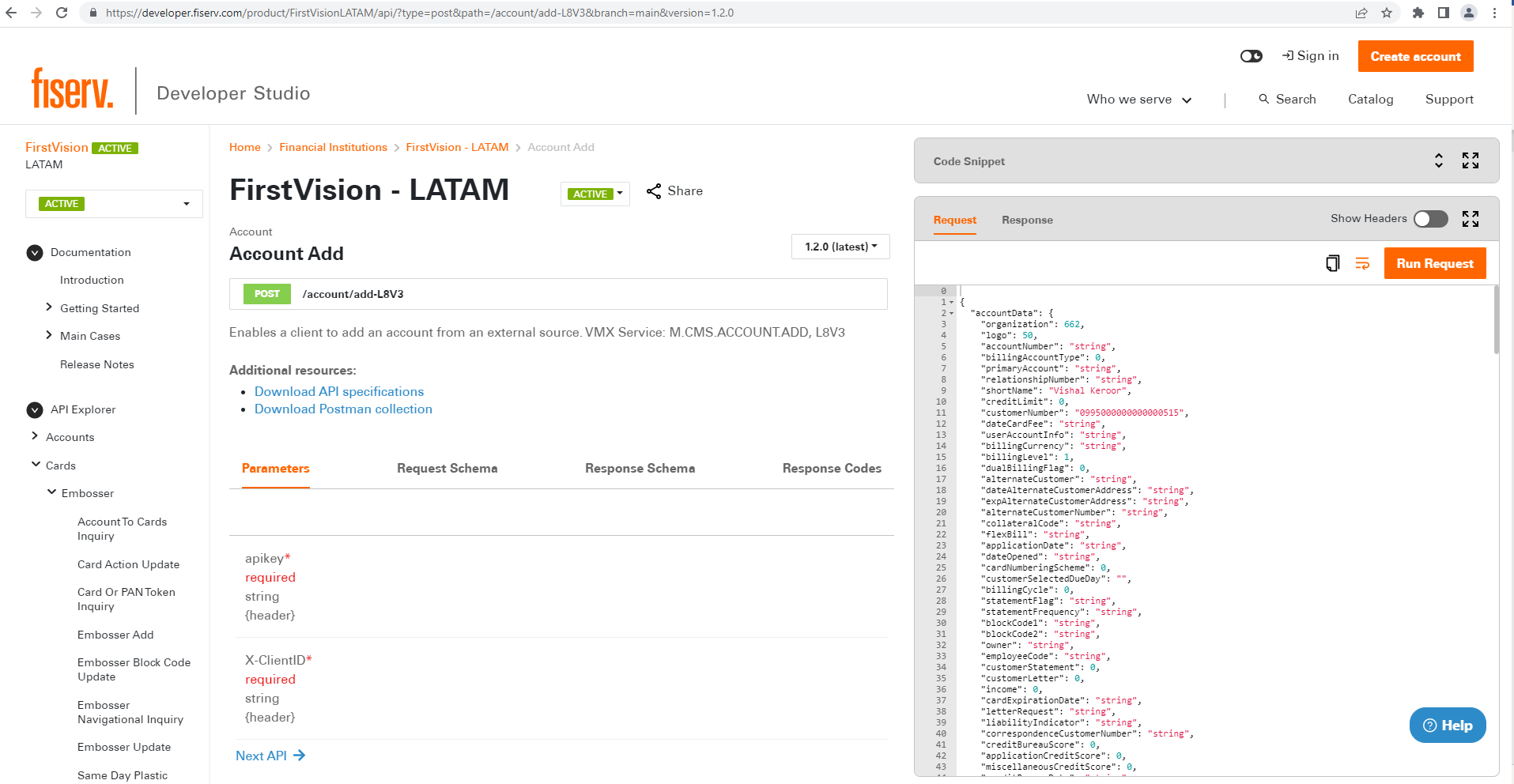The width and height of the screenshot is (1514, 784).
Task: Open the 1.2.0 (latest) version dropdown
Action: (x=840, y=246)
